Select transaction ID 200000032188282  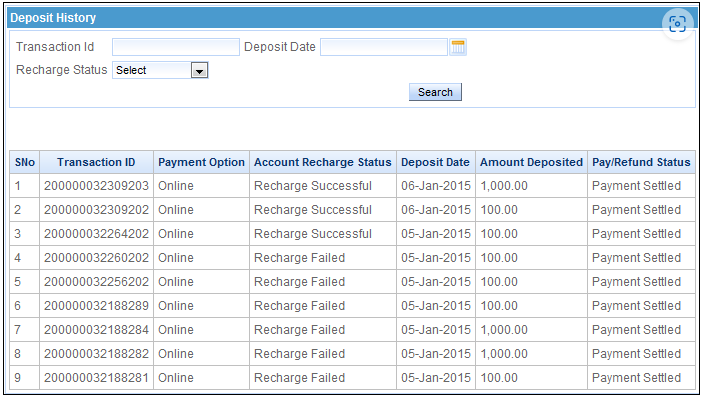pos(96,354)
